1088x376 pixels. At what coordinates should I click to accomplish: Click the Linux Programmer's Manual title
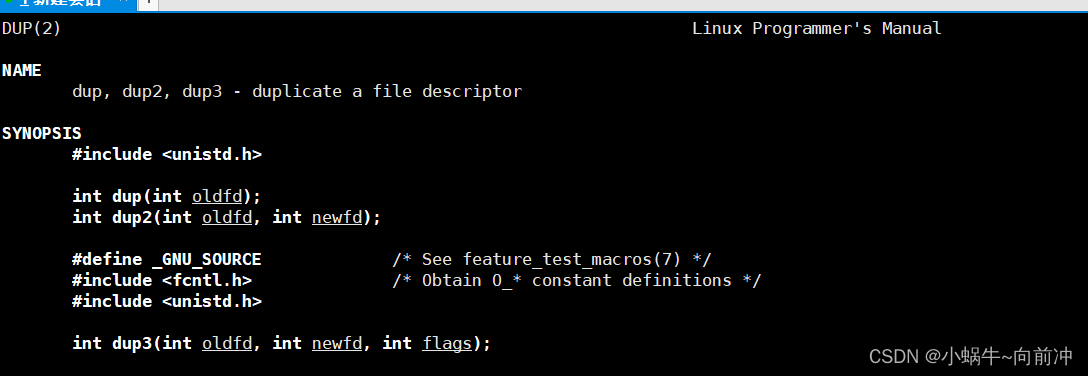pos(817,29)
